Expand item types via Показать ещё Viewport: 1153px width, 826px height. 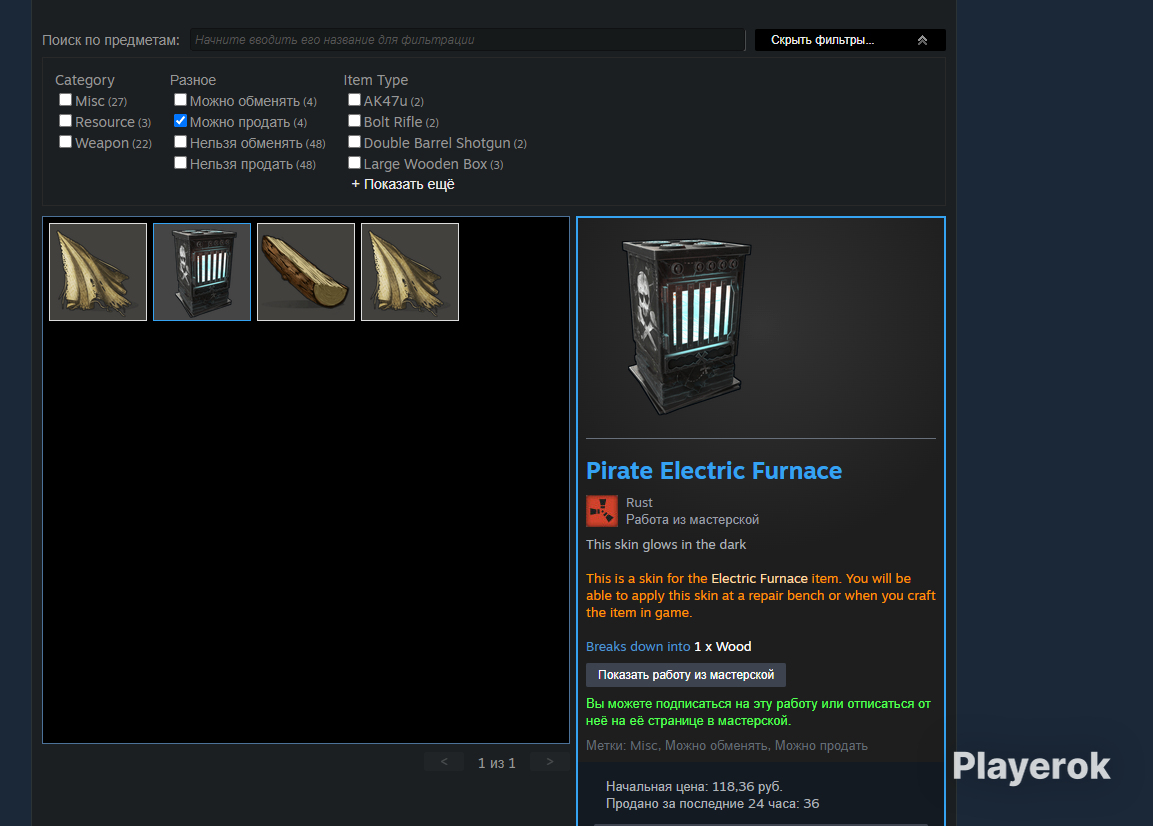pyautogui.click(x=403, y=184)
